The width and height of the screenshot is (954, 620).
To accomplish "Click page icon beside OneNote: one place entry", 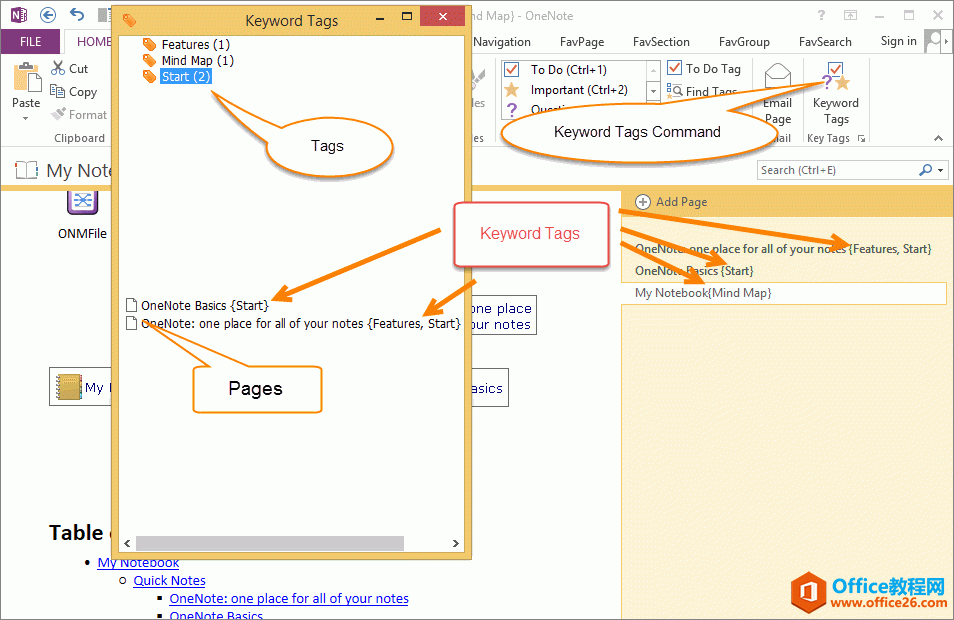I will pos(131,323).
